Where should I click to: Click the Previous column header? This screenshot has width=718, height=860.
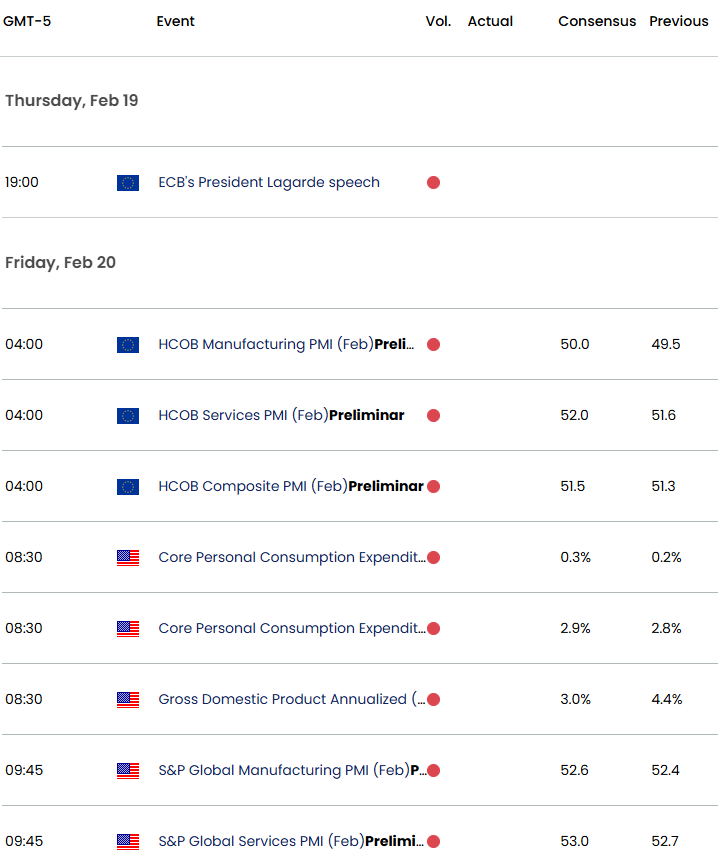(x=679, y=21)
